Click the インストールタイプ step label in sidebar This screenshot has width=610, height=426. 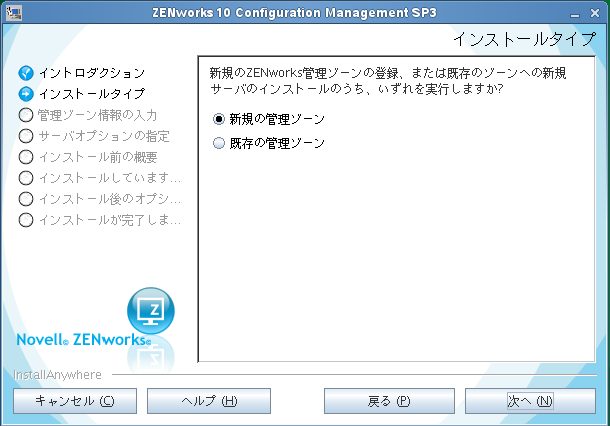92,94
